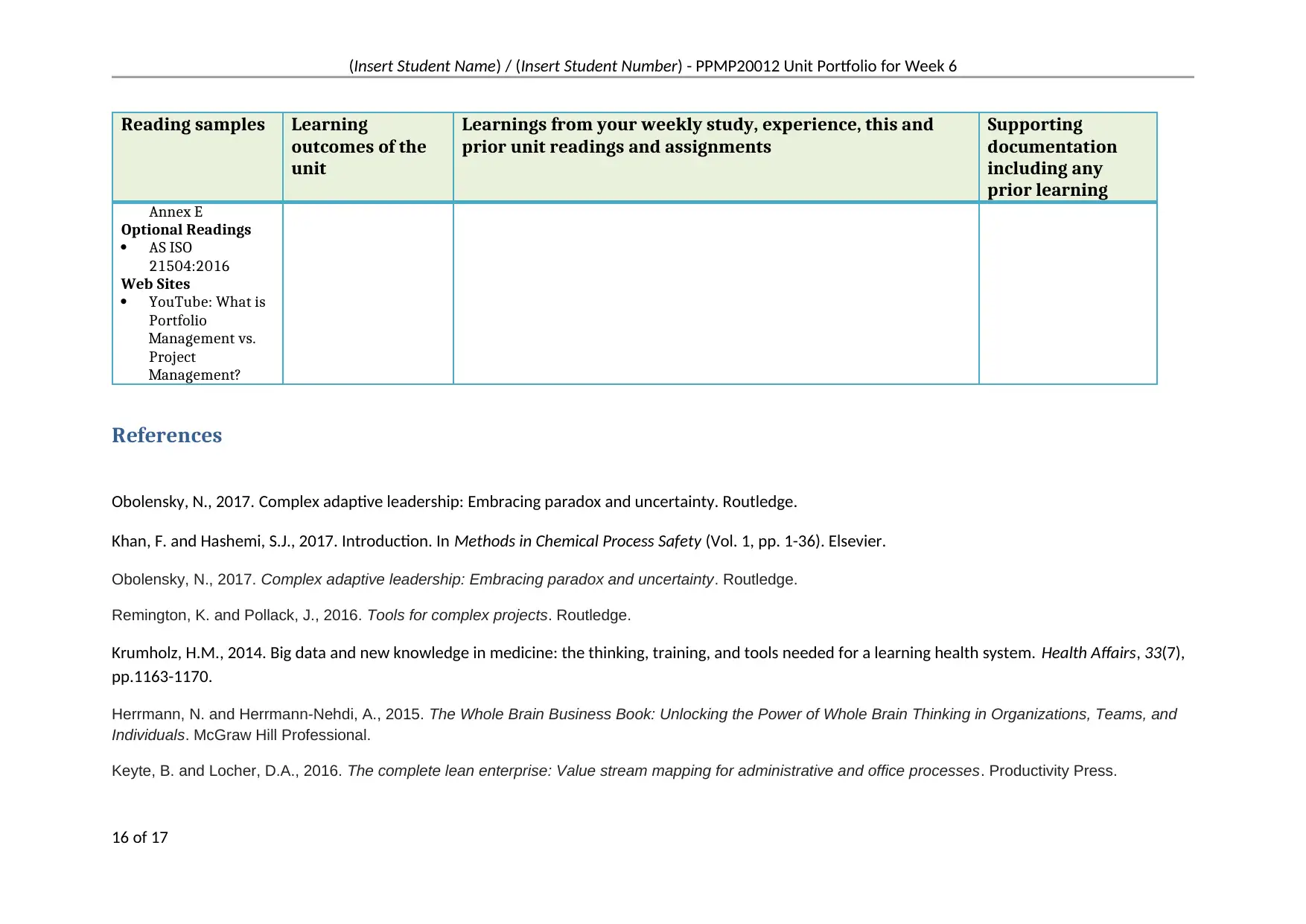The width and height of the screenshot is (1306, 924).
Task: Click the Herrmann Whole Brain Business Book reference
Action: coord(644,724)
